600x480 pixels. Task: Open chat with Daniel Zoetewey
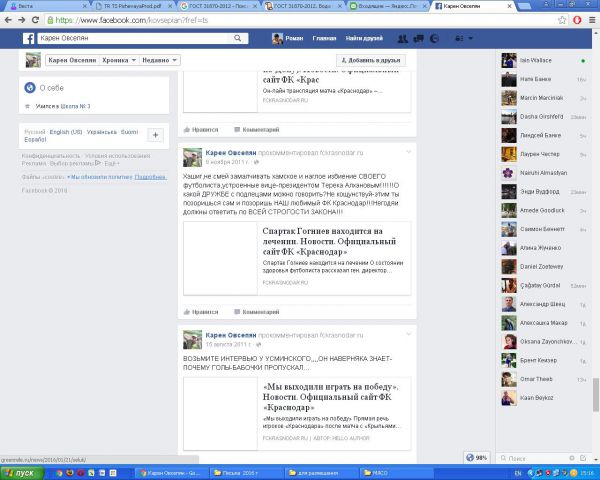pyautogui.click(x=544, y=267)
